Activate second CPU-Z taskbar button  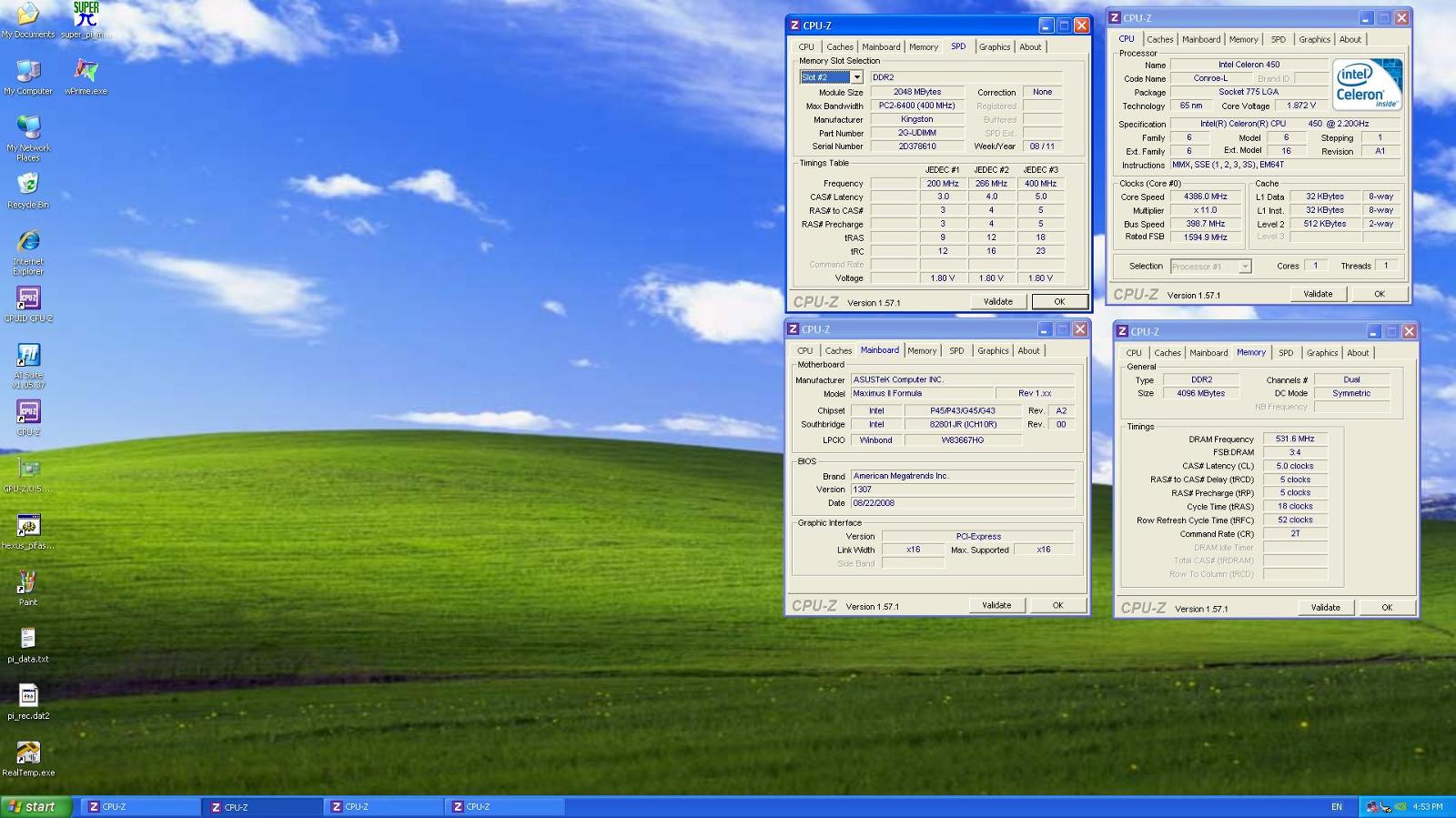pos(264,806)
